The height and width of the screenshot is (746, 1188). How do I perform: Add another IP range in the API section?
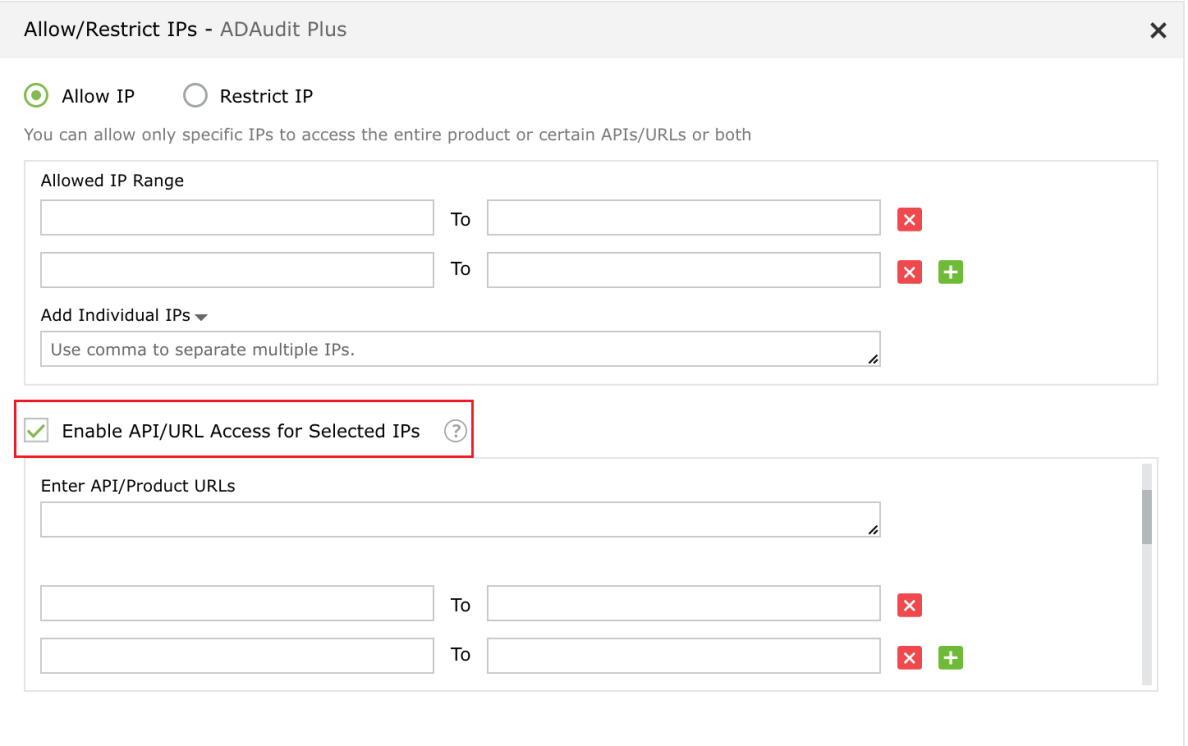pos(950,657)
